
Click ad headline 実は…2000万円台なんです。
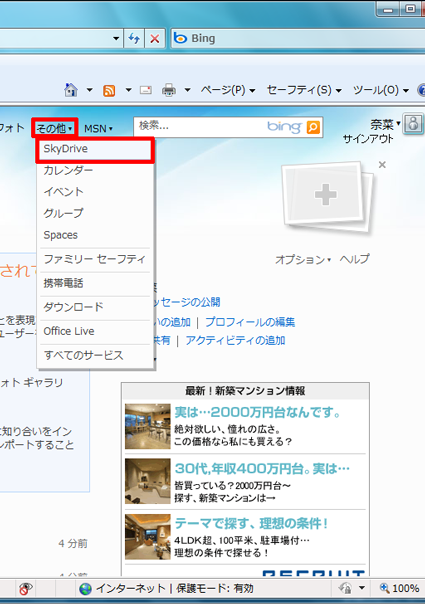(258, 413)
